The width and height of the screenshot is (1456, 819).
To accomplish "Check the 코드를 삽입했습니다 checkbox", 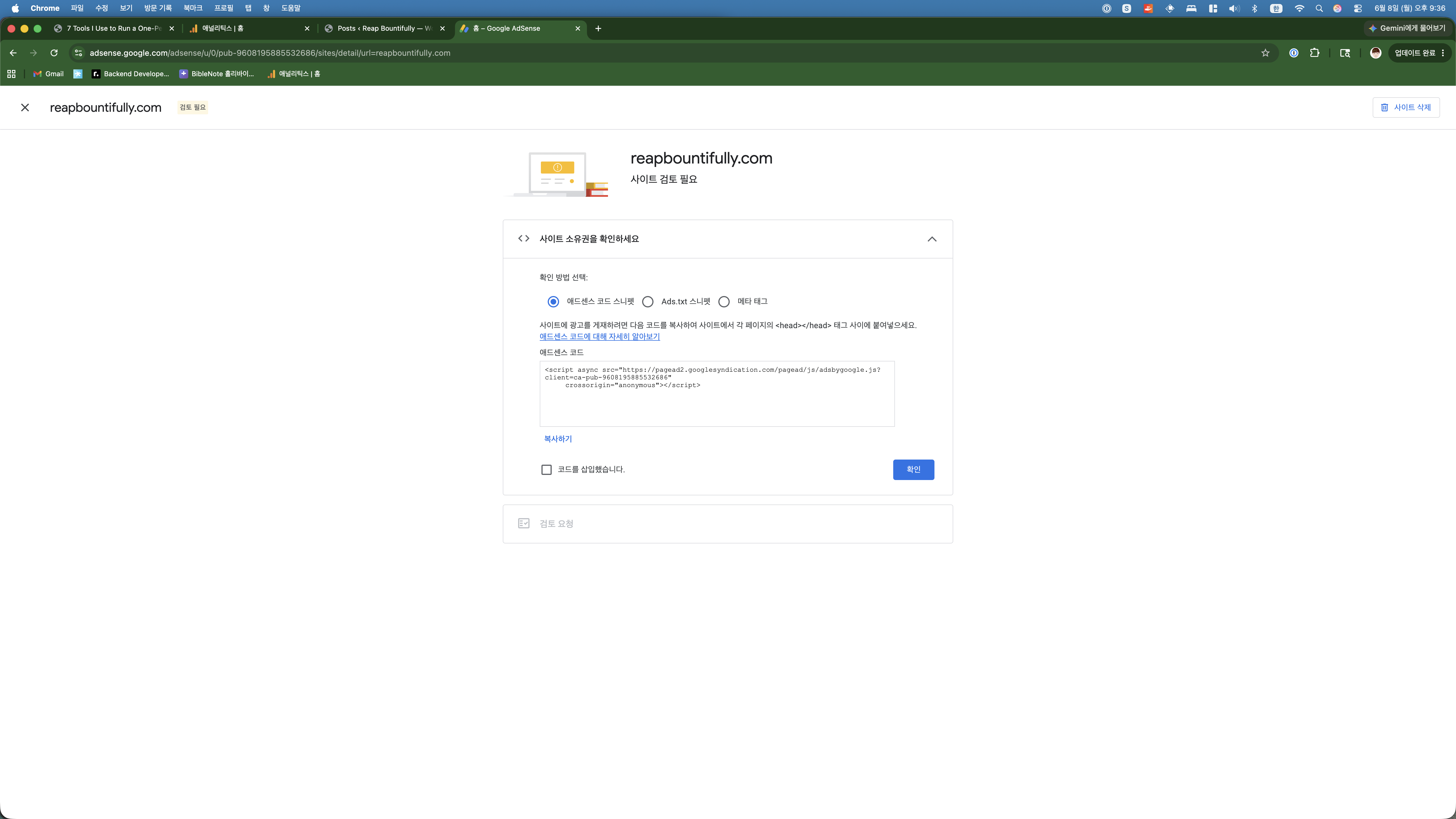I will point(547,470).
